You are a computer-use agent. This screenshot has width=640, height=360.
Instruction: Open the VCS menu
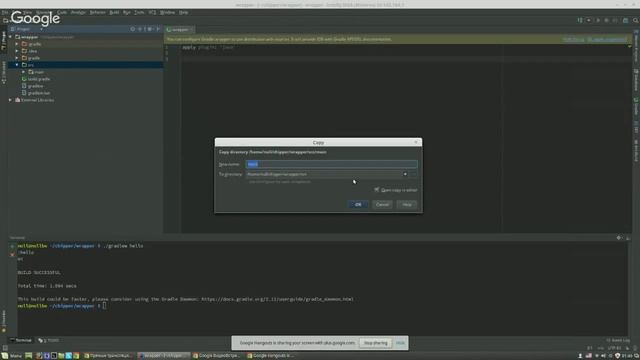[x=152, y=12]
